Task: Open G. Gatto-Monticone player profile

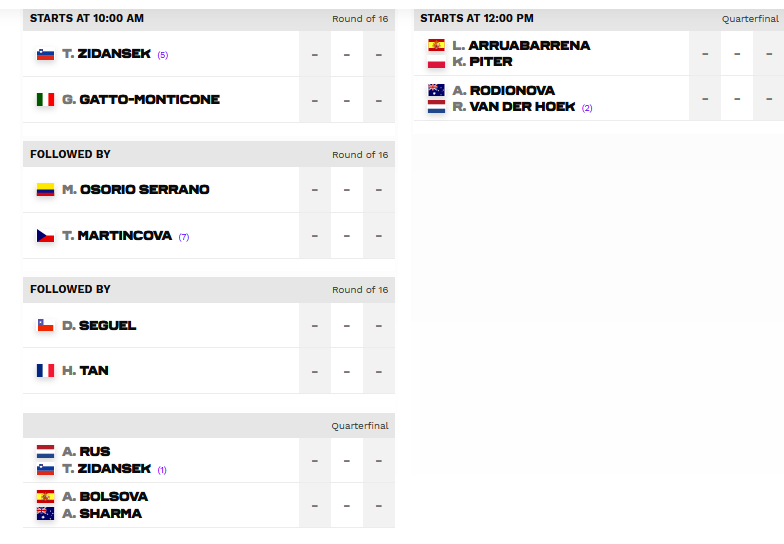Action: [141, 100]
